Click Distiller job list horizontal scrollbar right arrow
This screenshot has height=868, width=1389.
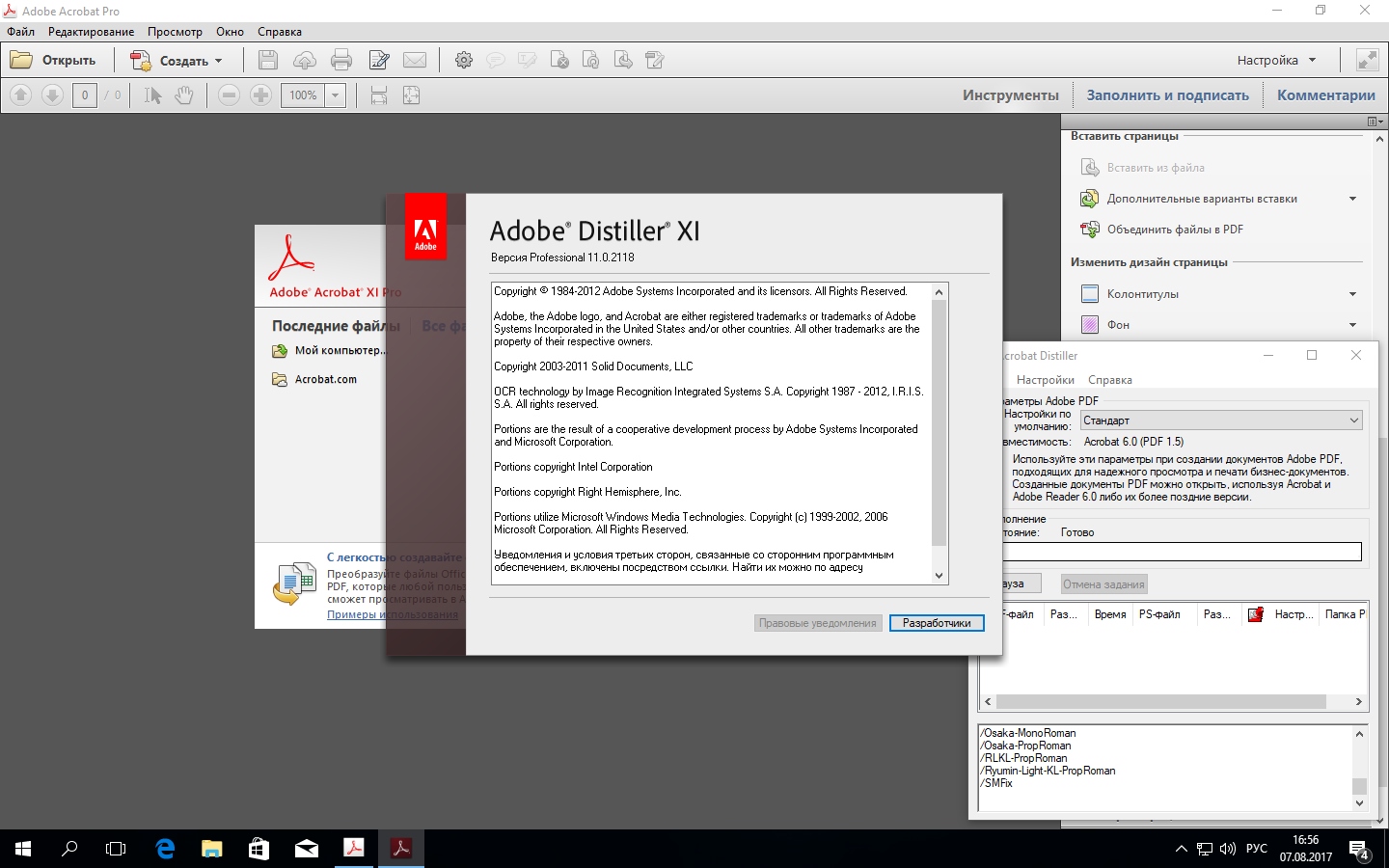point(1358,702)
